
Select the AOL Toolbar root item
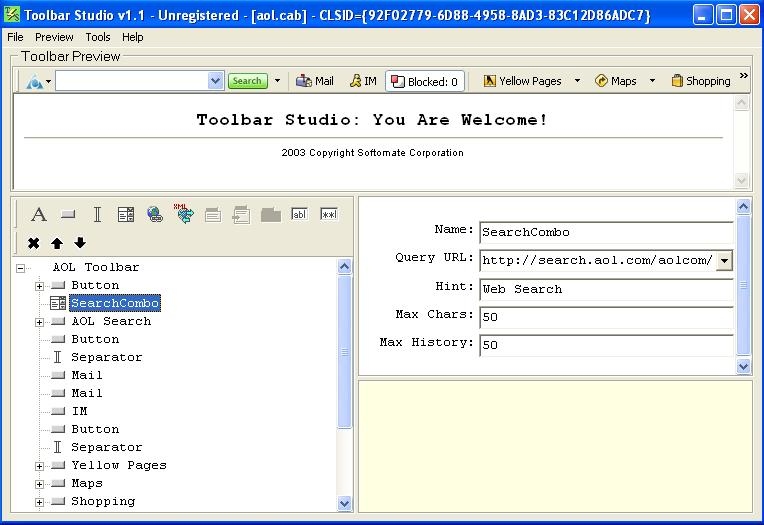[x=96, y=267]
